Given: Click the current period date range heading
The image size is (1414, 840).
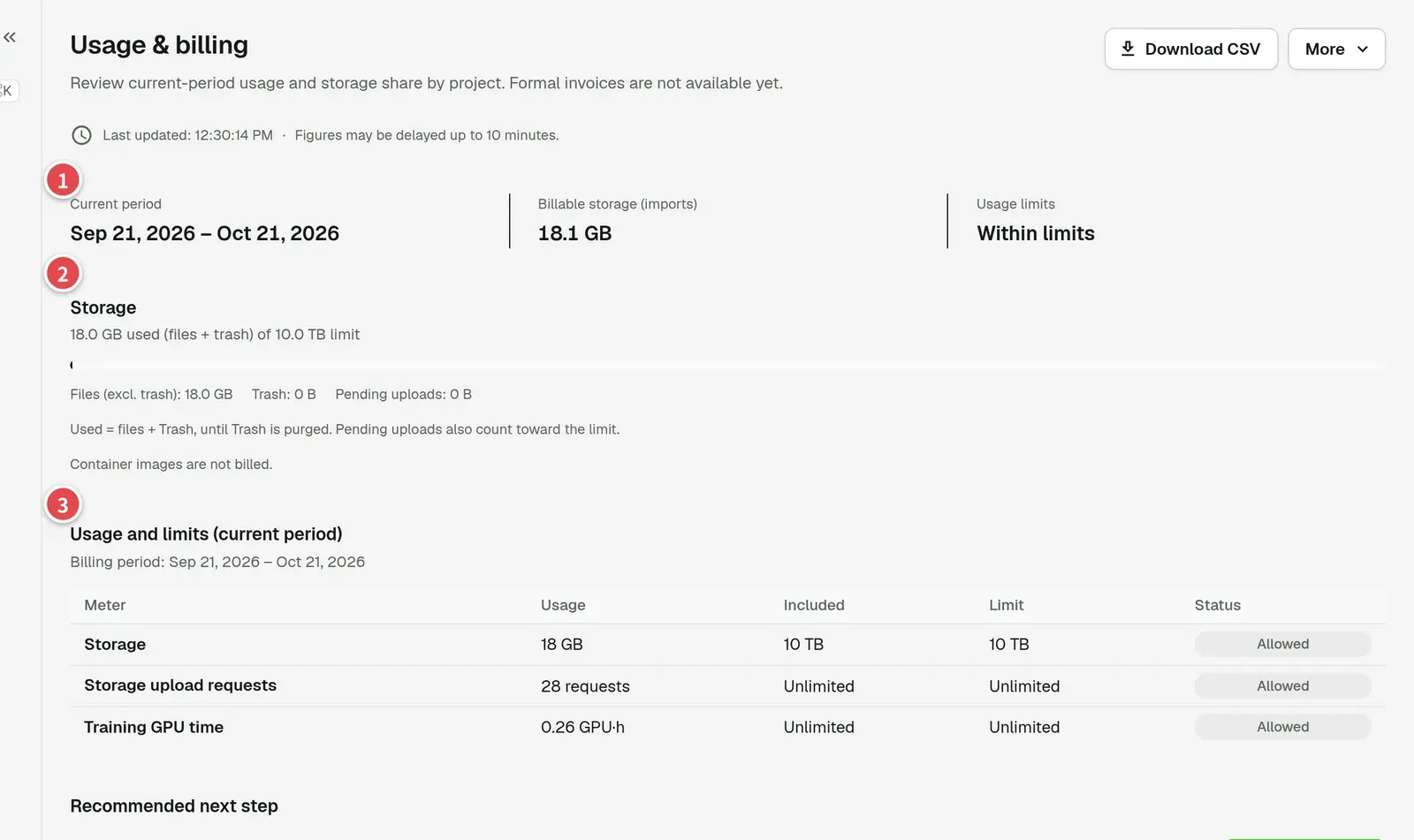Looking at the screenshot, I should [205, 233].
